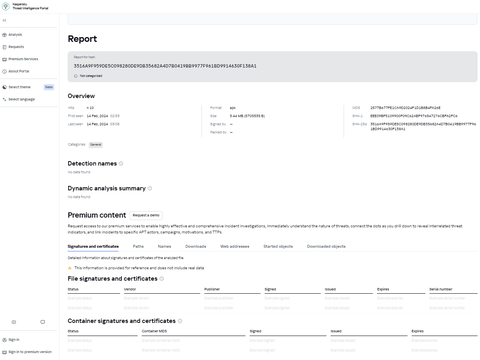This screenshot has height=360, width=480.
Task: Click the Detection names info icon
Action: tap(121, 163)
